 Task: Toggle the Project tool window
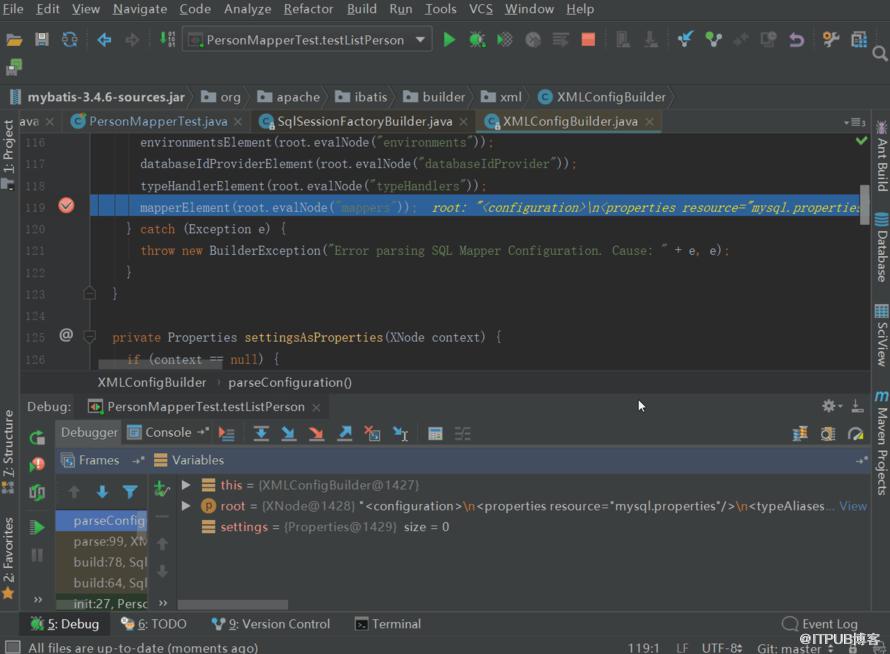click(9, 154)
